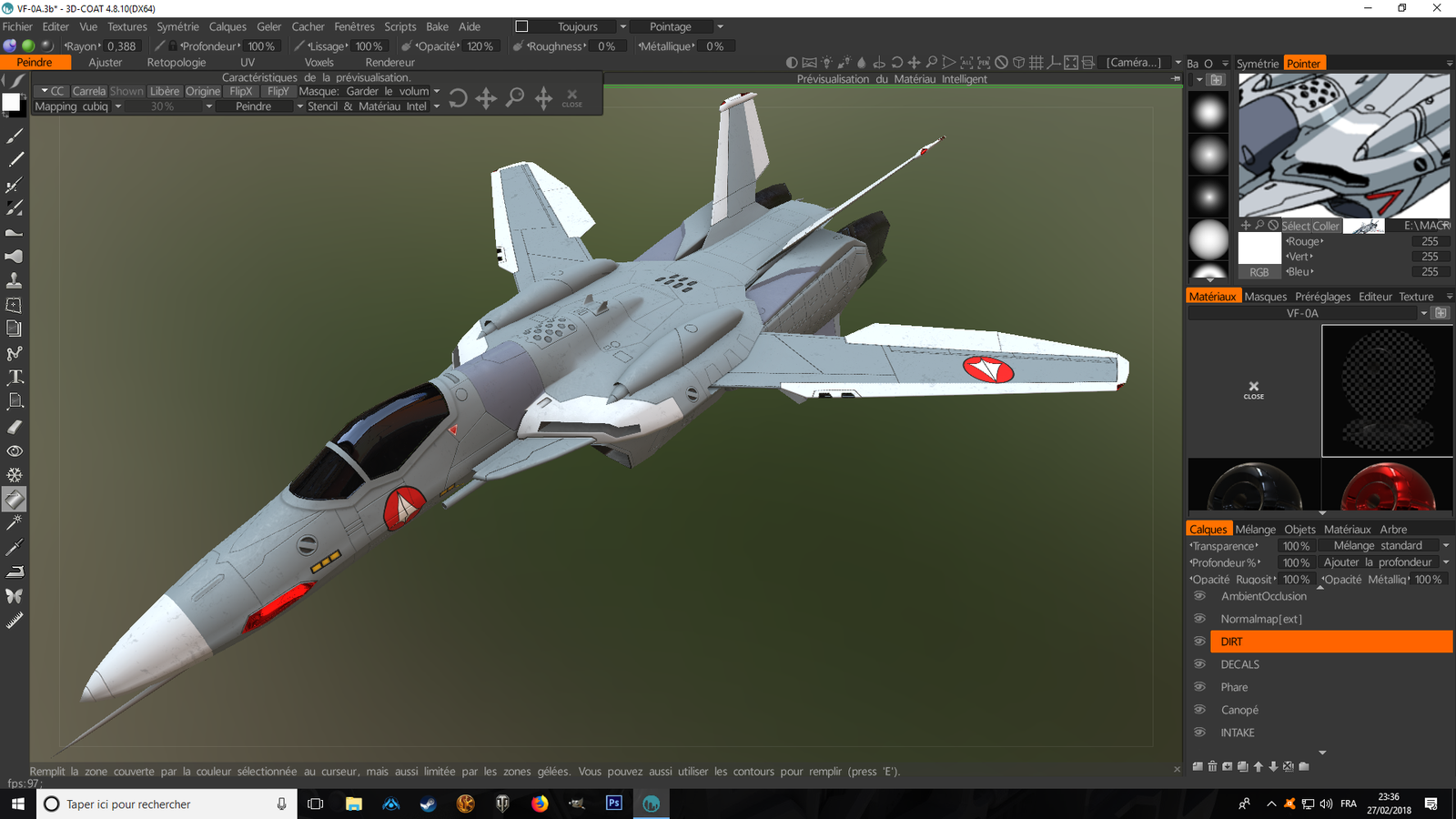Select the DECALS layer row
The image size is (1456, 819).
point(1331,664)
